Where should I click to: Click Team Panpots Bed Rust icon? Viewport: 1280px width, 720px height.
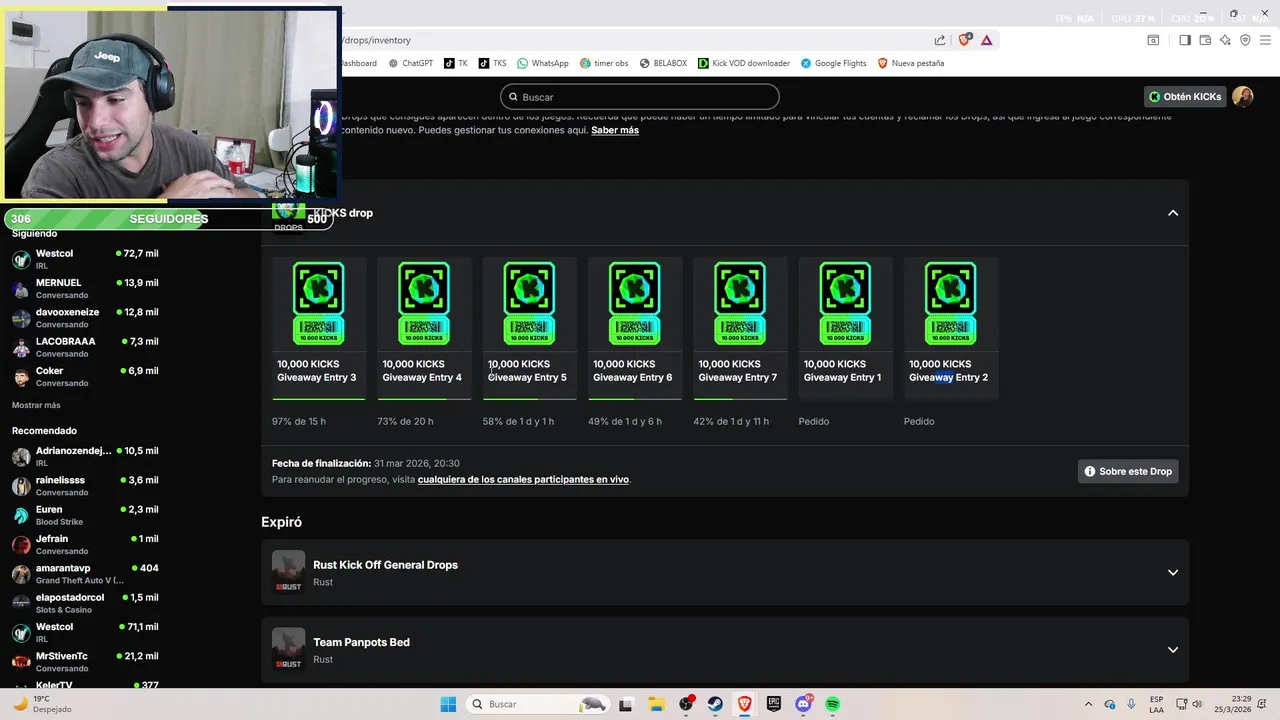coord(288,649)
